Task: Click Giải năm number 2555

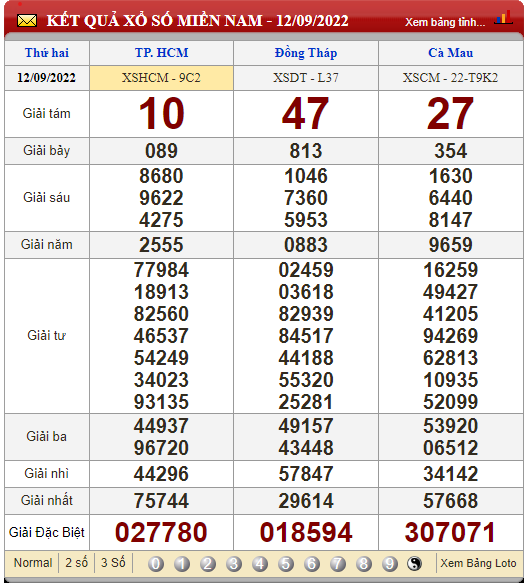Action: point(161,245)
